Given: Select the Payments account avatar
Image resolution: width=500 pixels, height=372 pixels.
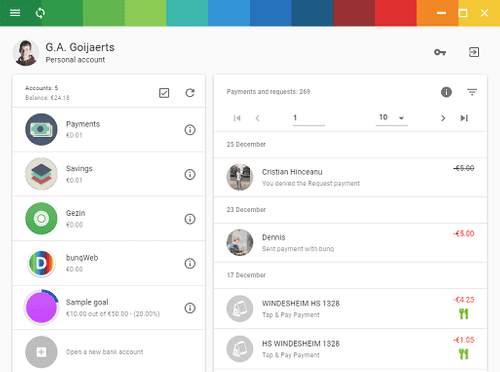Looking at the screenshot, I should click(41, 129).
